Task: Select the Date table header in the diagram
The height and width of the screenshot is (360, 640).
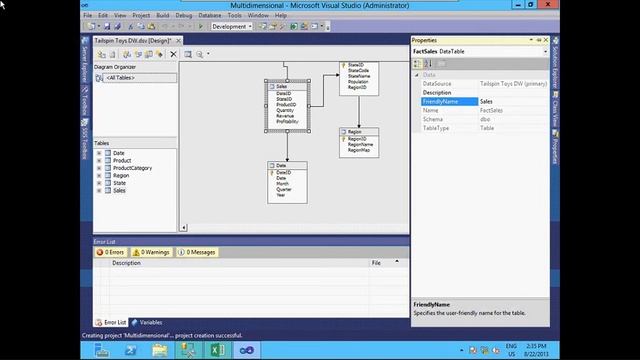Action: [x=287, y=166]
